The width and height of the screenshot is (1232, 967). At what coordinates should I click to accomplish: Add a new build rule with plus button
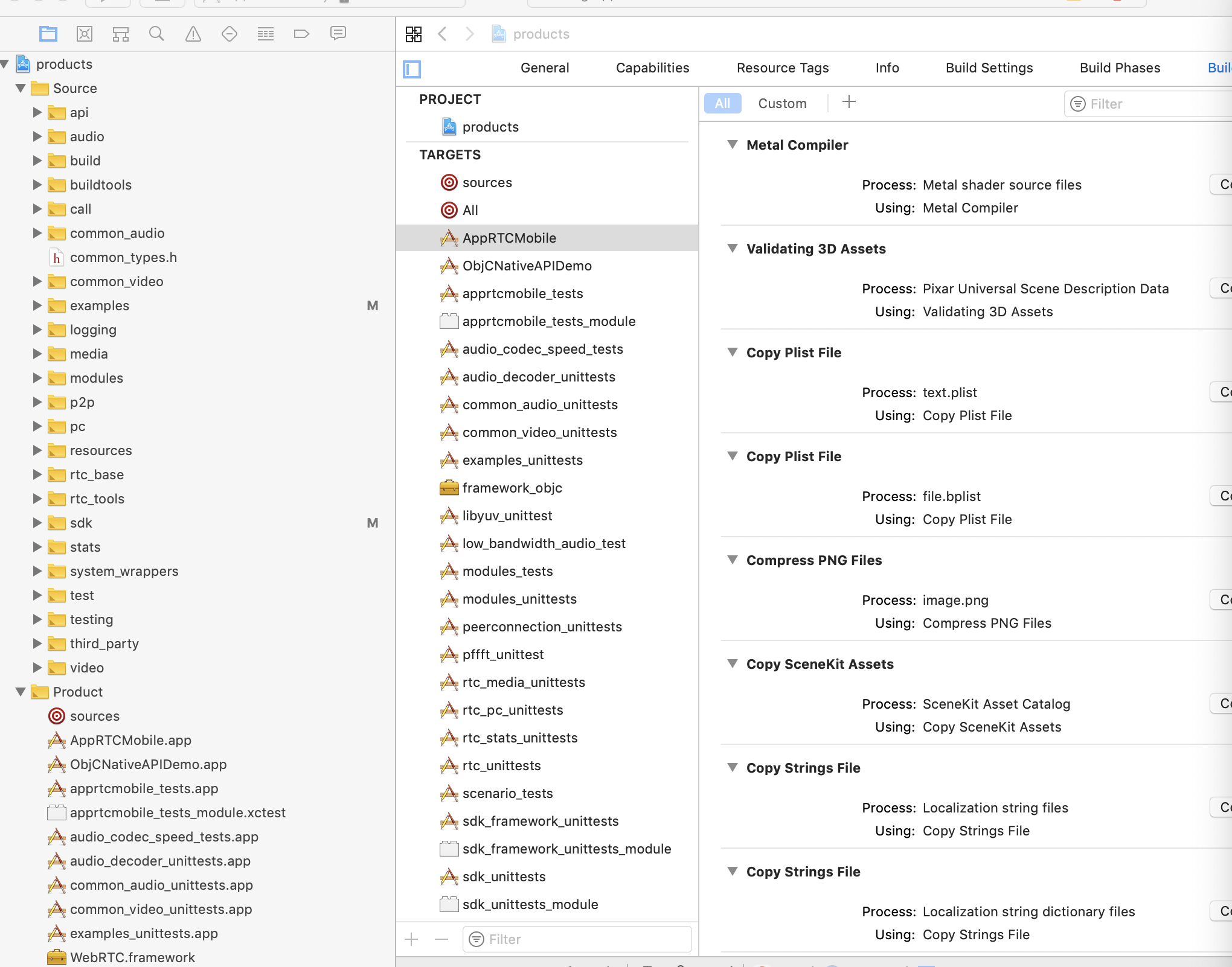(849, 102)
